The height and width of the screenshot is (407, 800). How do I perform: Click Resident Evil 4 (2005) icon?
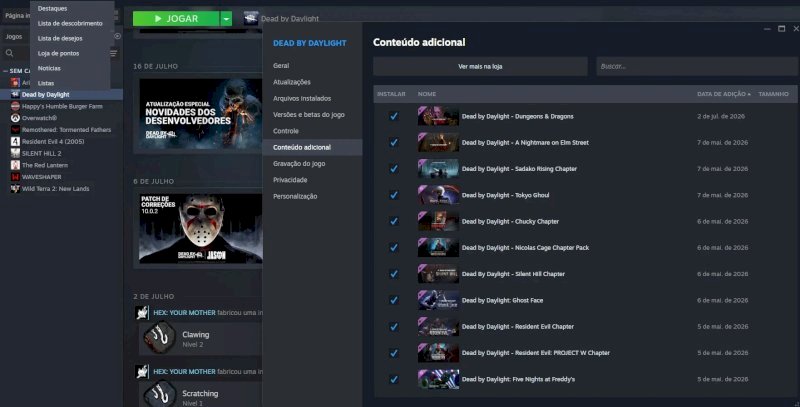pos(15,141)
